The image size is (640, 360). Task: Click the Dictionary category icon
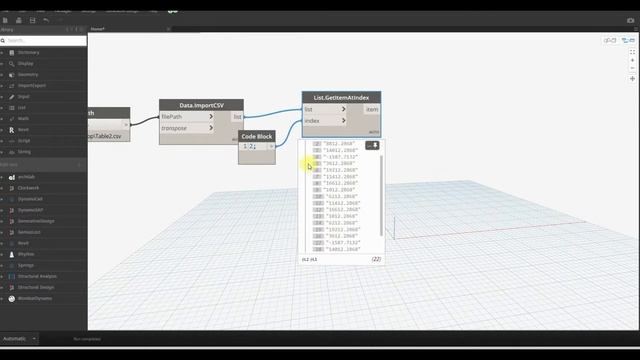tap(12, 53)
